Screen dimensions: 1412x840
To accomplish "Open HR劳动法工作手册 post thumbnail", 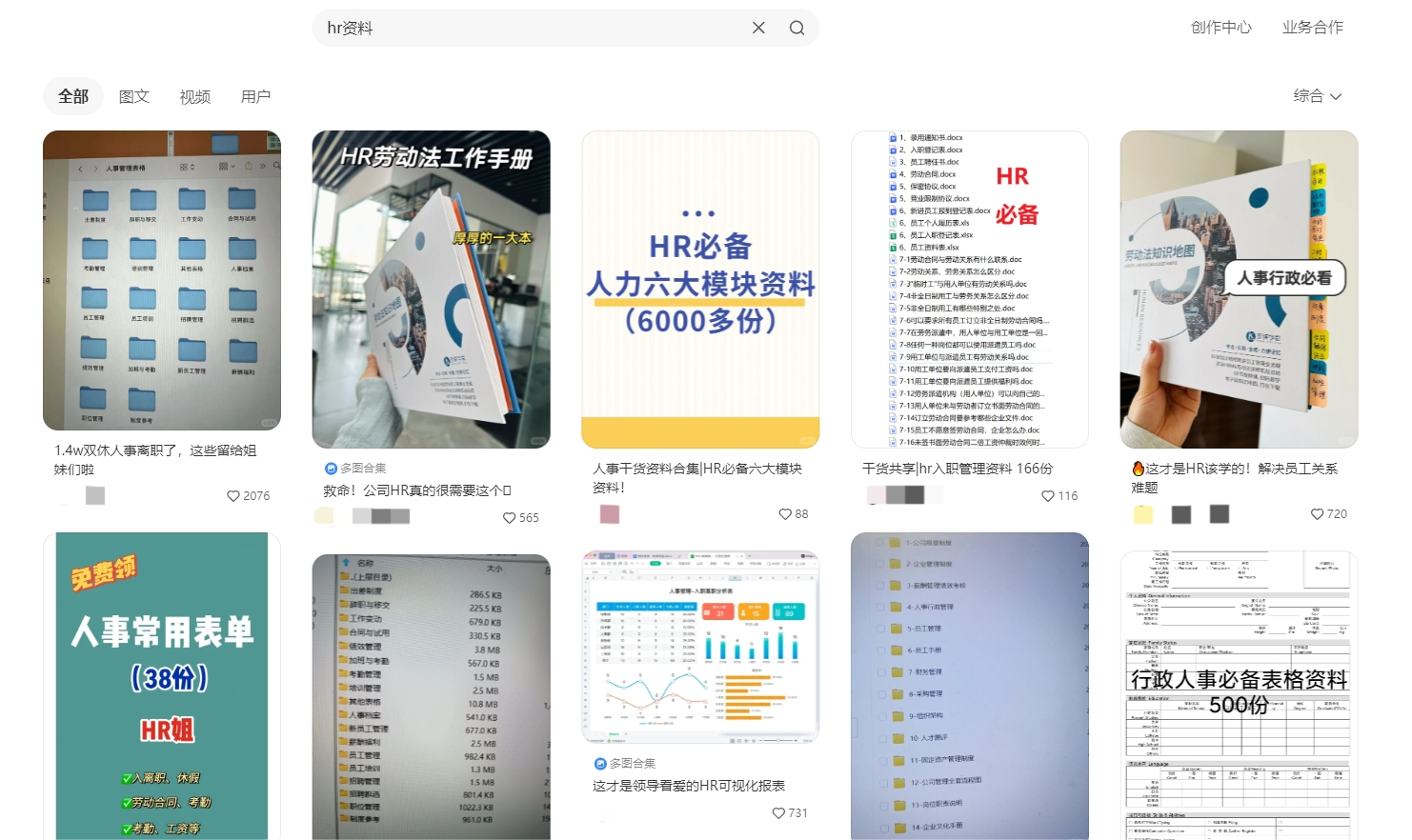I will [x=431, y=289].
